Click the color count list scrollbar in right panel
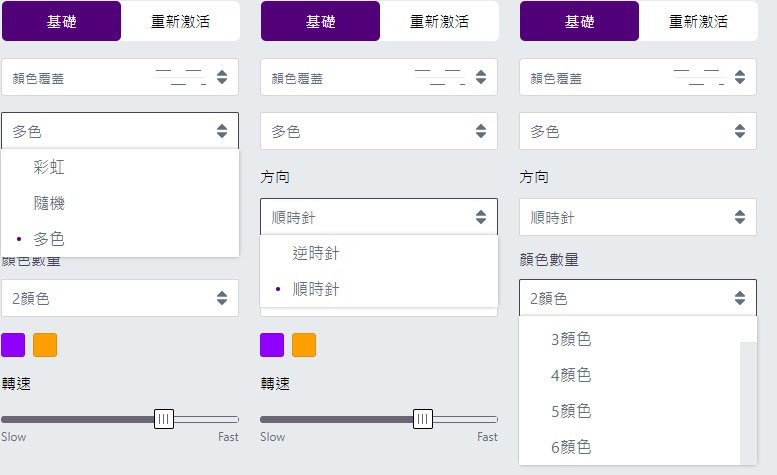This screenshot has width=777, height=475. (x=748, y=403)
